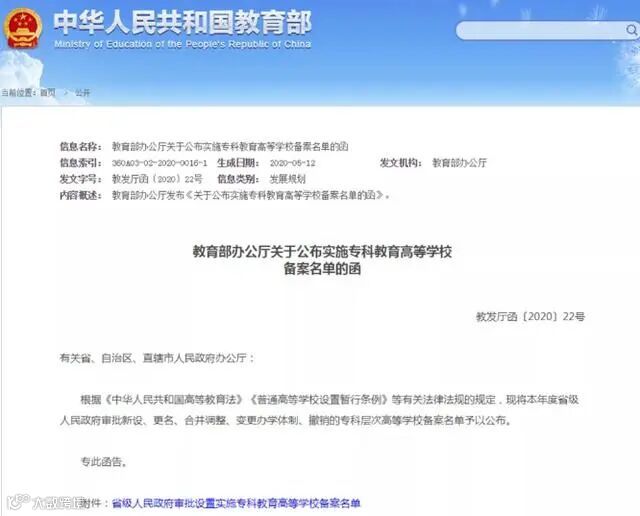Click the salutation 有关省、自治区、直辖市人民政府办公厅

pos(157,358)
